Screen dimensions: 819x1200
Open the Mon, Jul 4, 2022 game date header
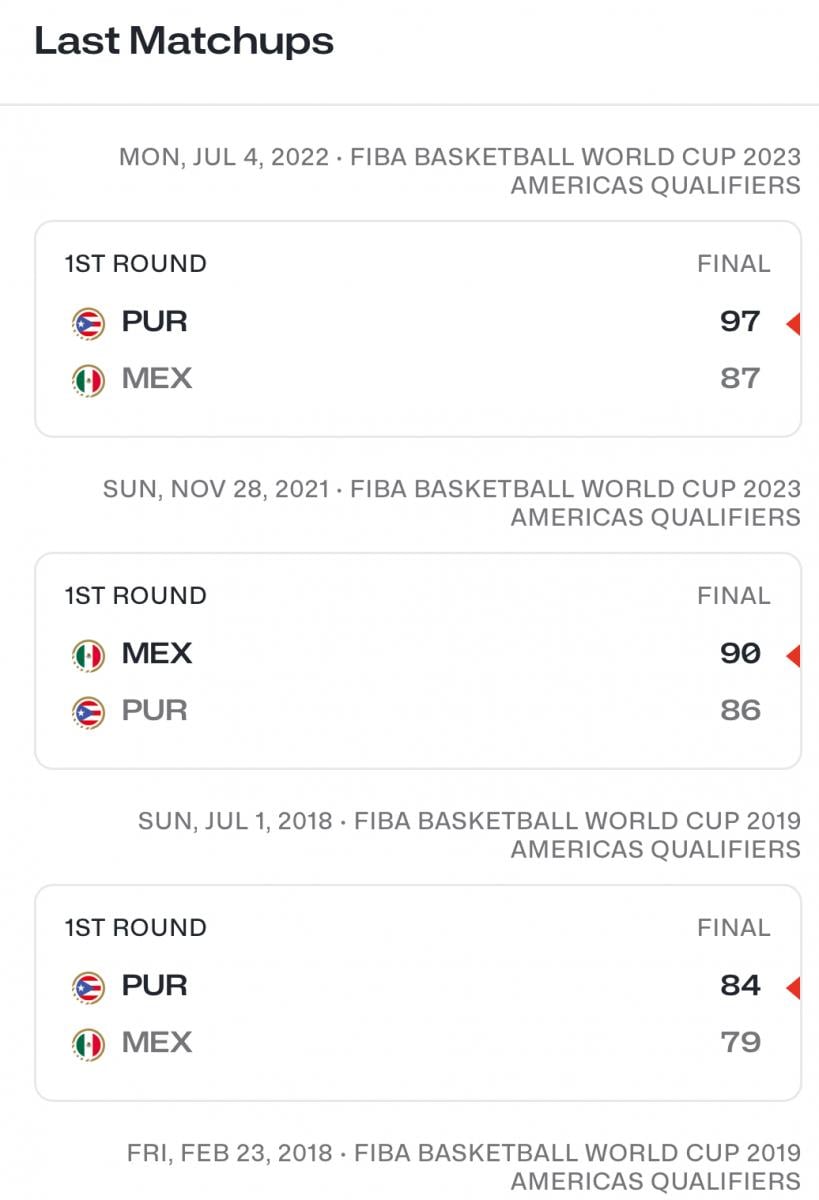click(460, 170)
